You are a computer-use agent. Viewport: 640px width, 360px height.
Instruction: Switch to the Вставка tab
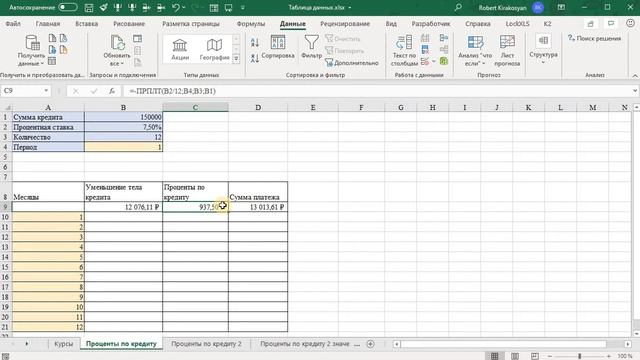point(87,24)
